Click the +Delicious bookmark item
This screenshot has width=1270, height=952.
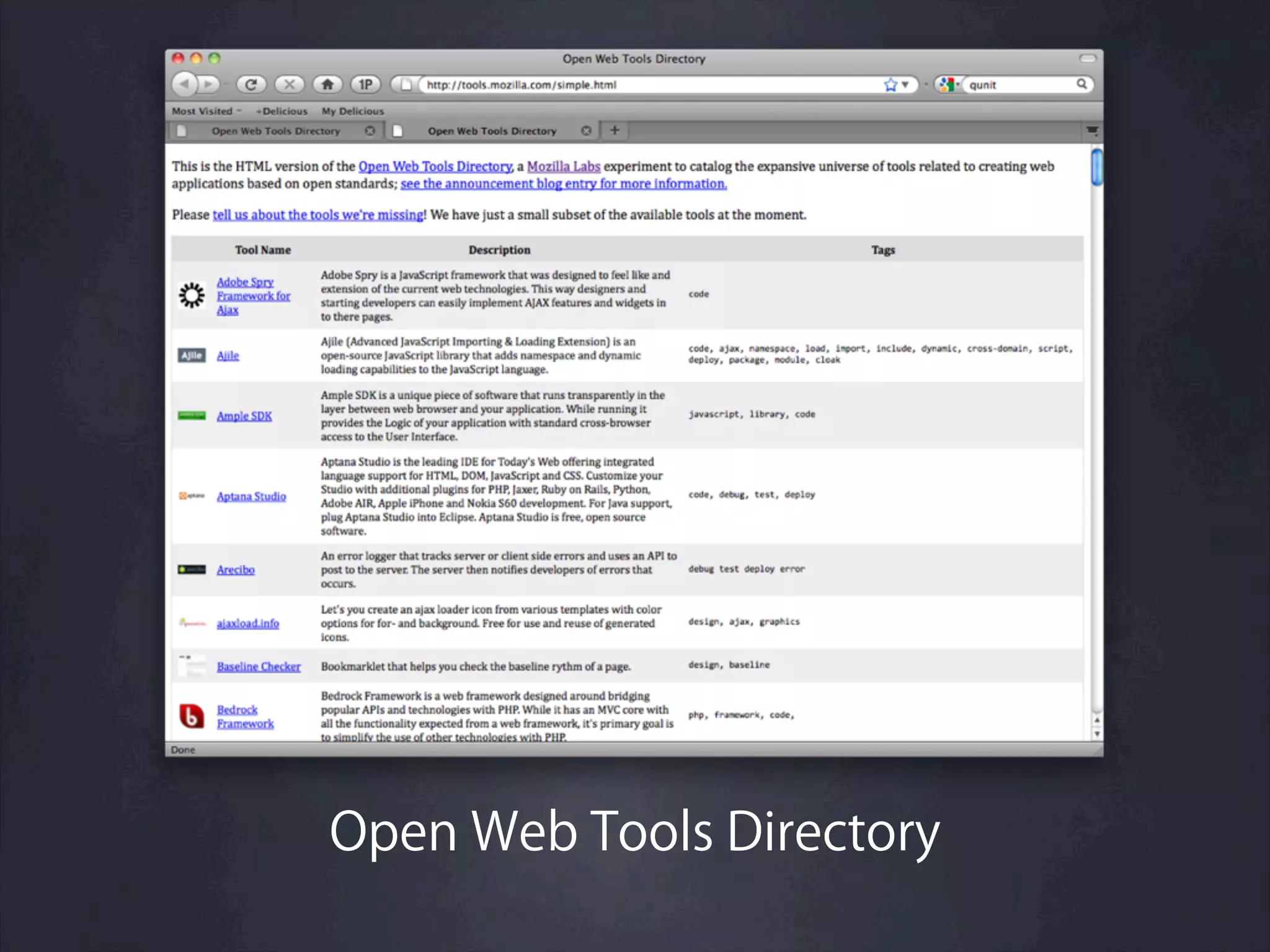tap(282, 111)
